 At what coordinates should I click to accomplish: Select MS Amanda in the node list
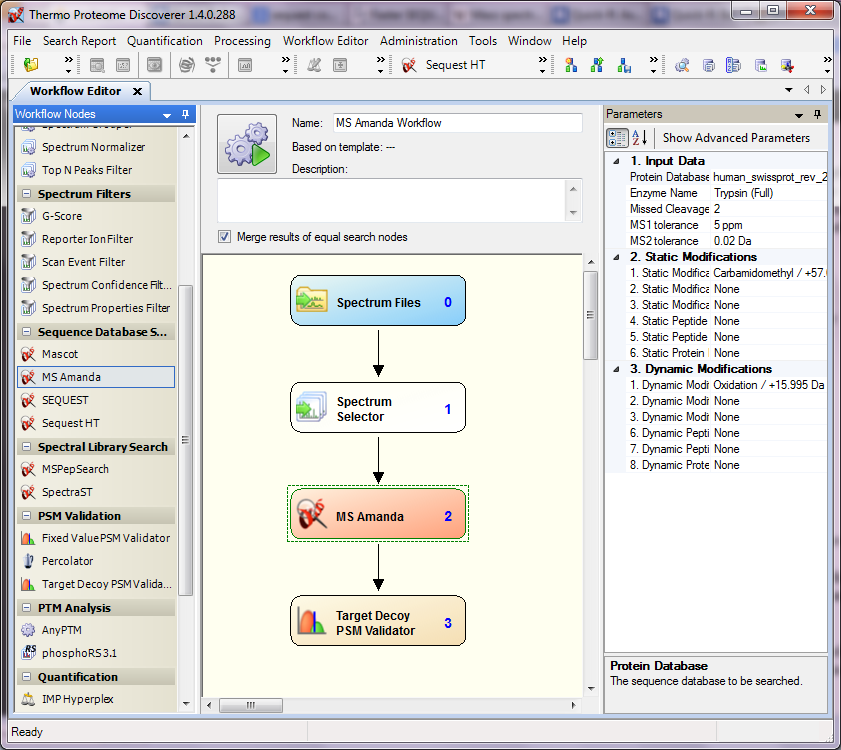[96, 377]
